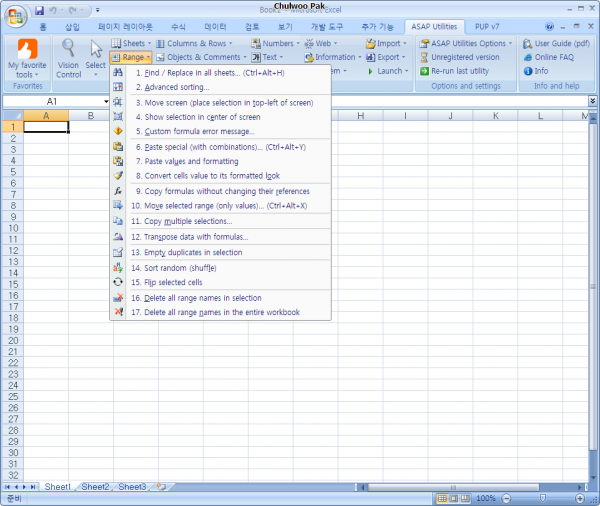The image size is (600, 506).
Task: Open the Import dropdown
Action: click(386, 43)
